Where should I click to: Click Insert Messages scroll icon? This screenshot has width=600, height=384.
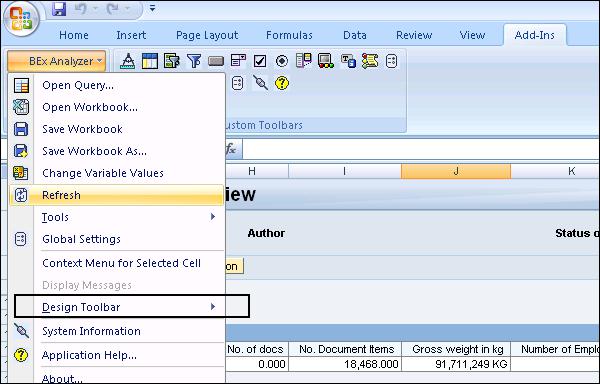370,61
